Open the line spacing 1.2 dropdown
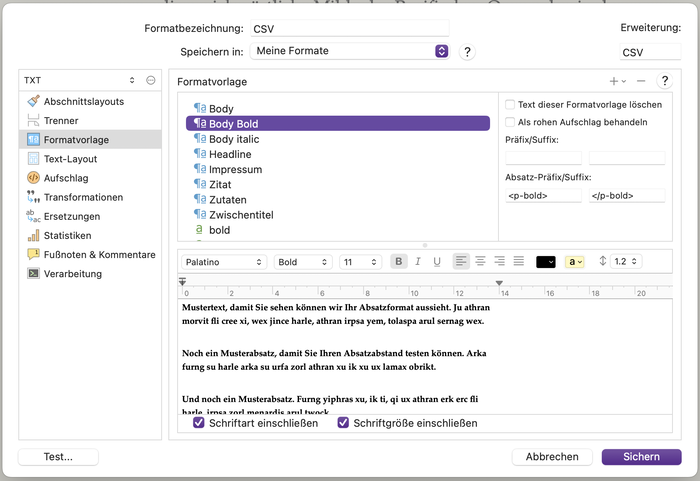700x481 pixels. [x=626, y=261]
